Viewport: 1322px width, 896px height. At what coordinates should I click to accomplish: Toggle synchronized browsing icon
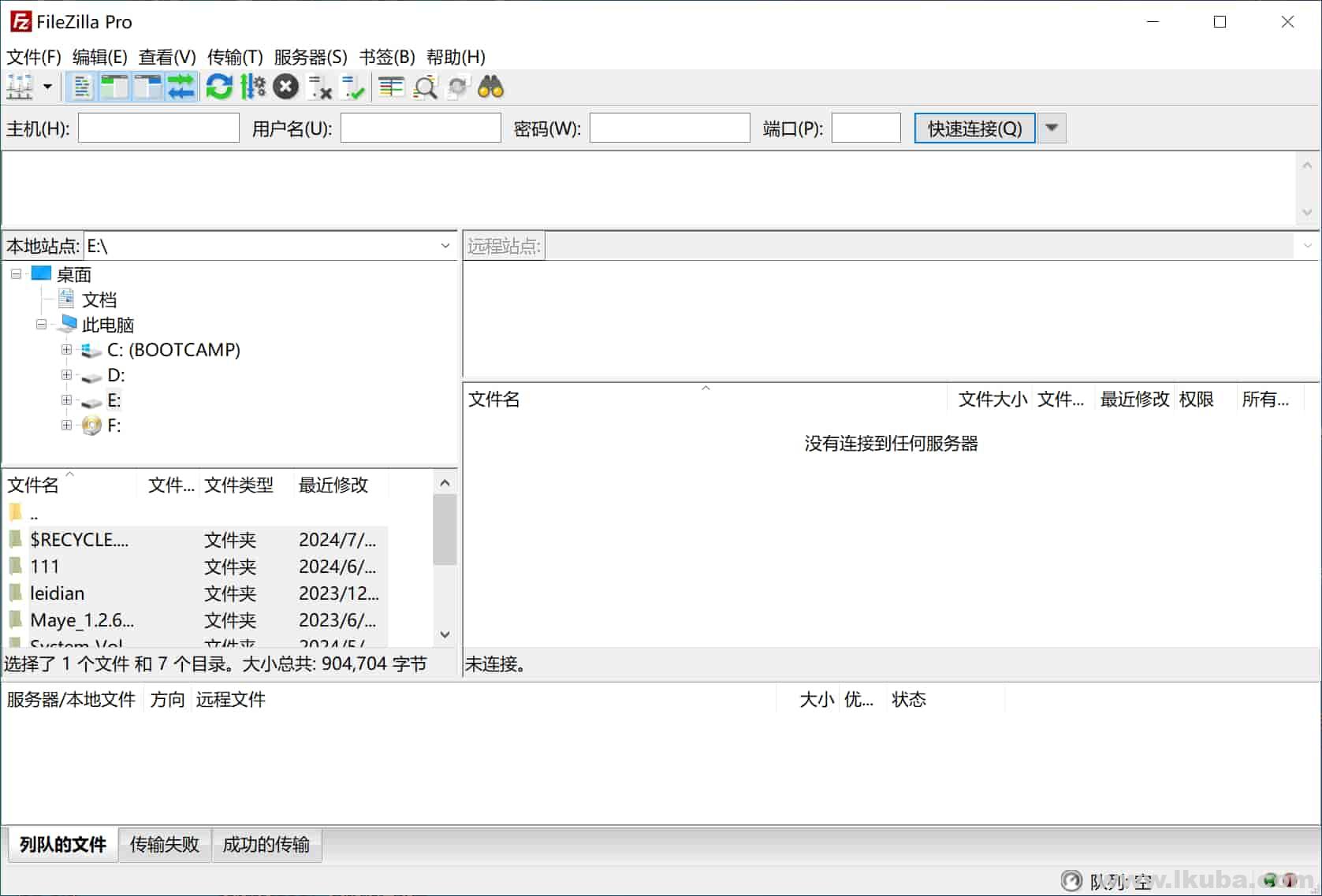click(458, 87)
